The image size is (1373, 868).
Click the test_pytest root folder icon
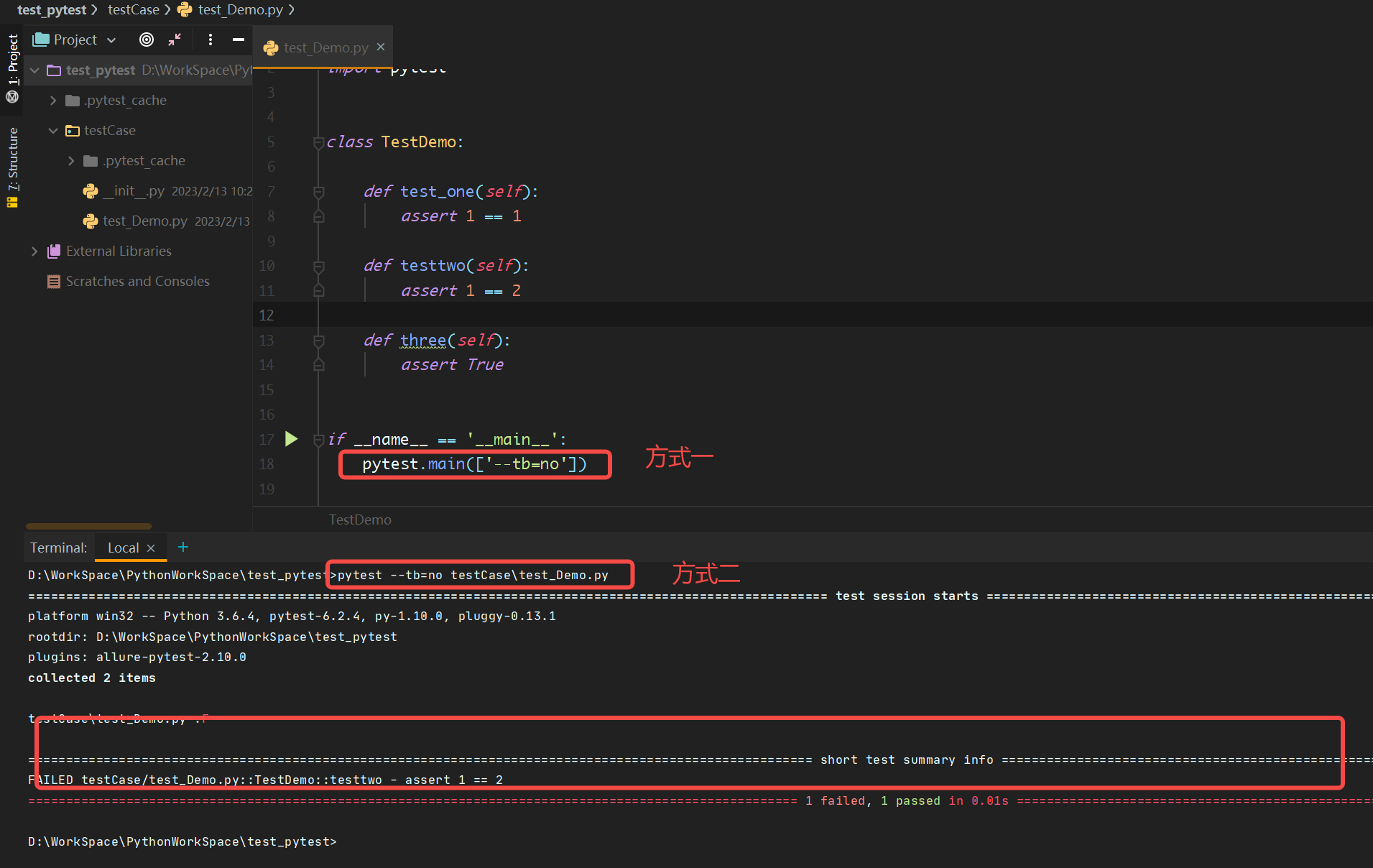[x=54, y=70]
